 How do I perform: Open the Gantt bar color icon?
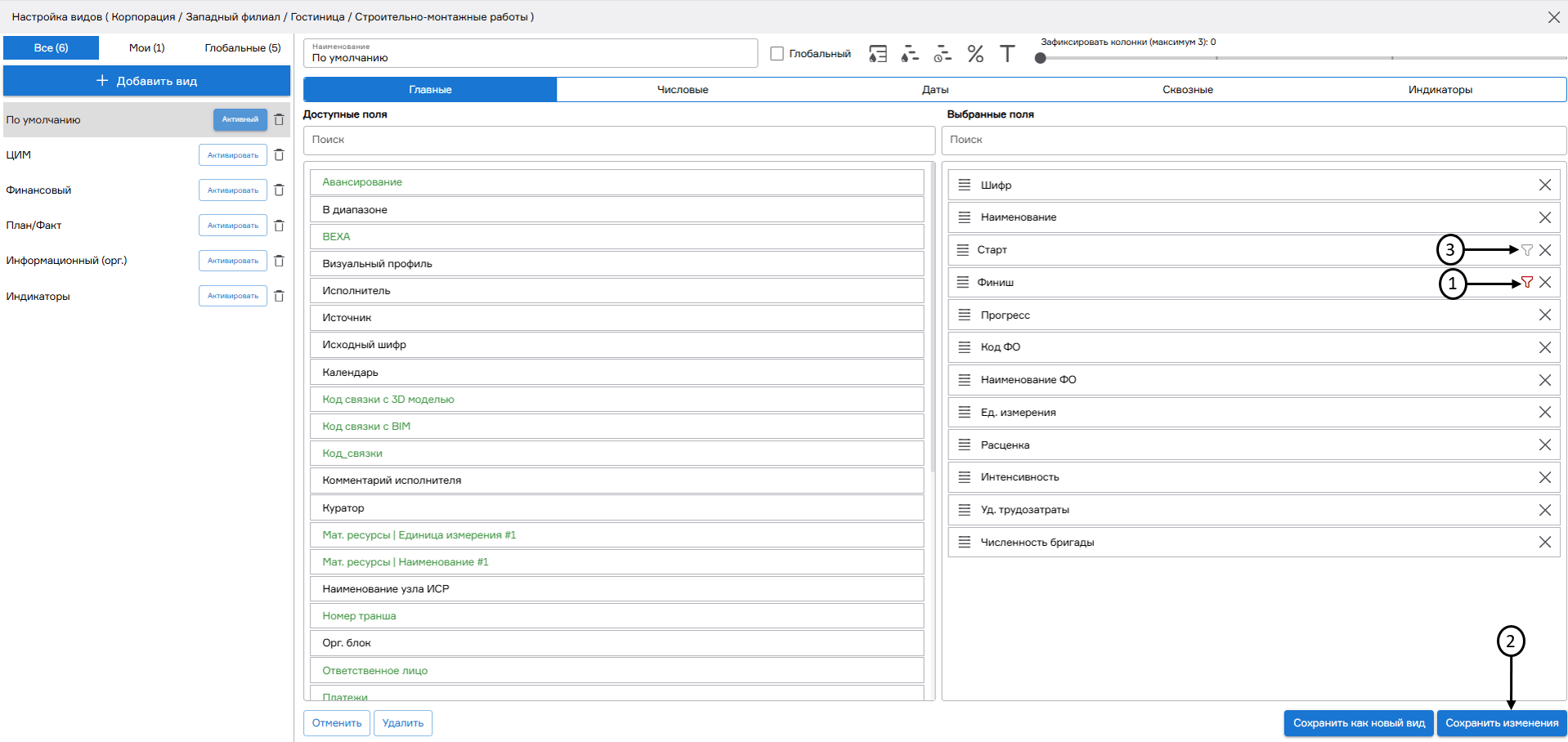click(x=909, y=54)
